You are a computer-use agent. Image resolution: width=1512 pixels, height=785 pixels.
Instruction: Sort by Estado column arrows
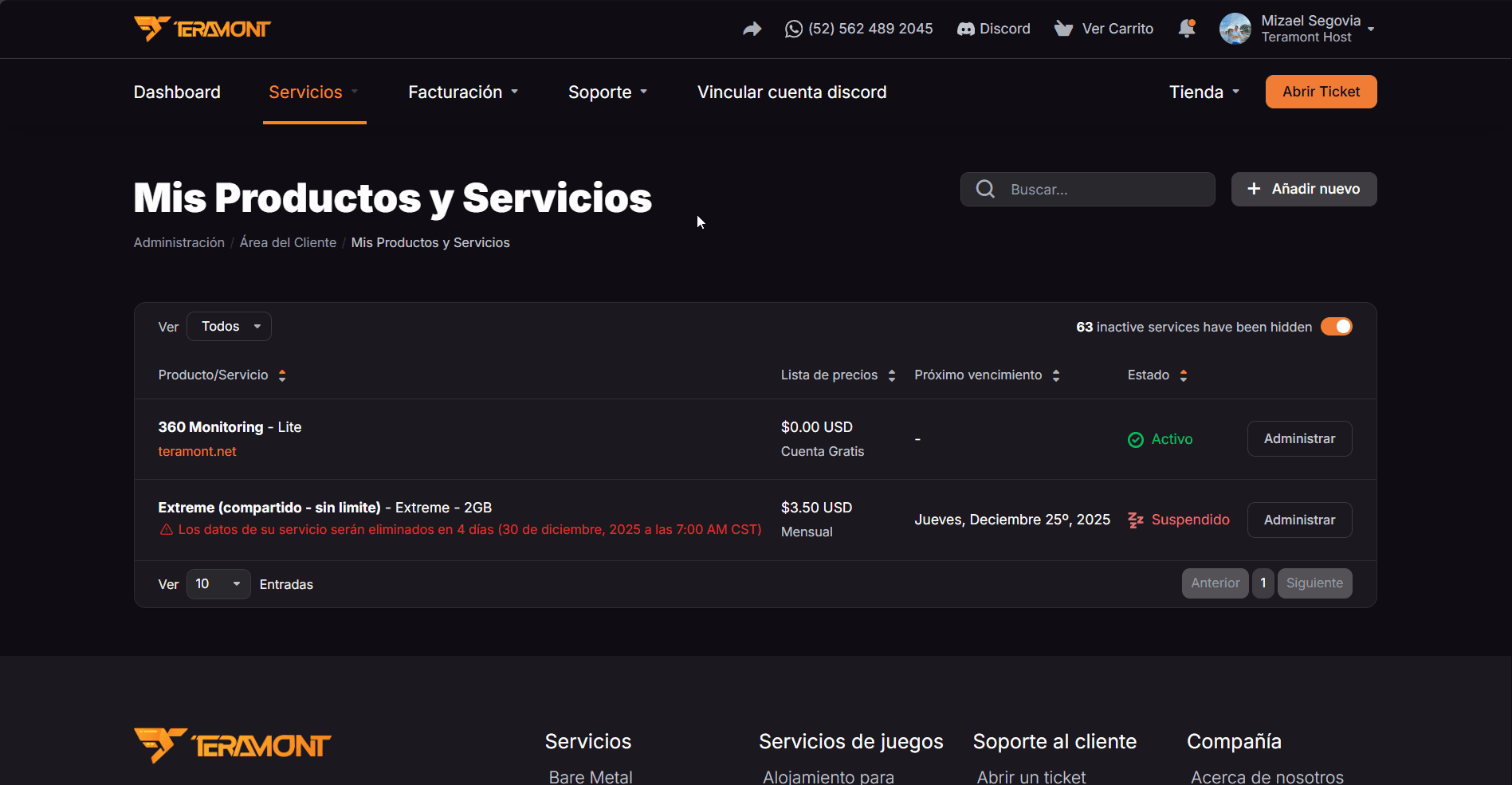tap(1184, 375)
